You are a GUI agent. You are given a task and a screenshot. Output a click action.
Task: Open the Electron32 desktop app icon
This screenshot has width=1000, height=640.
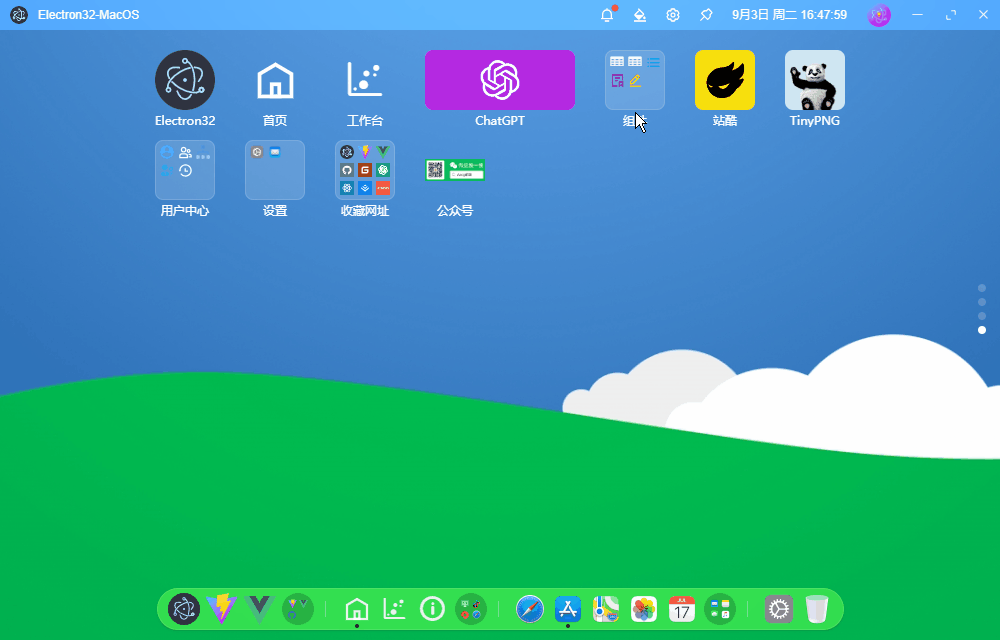click(x=185, y=80)
